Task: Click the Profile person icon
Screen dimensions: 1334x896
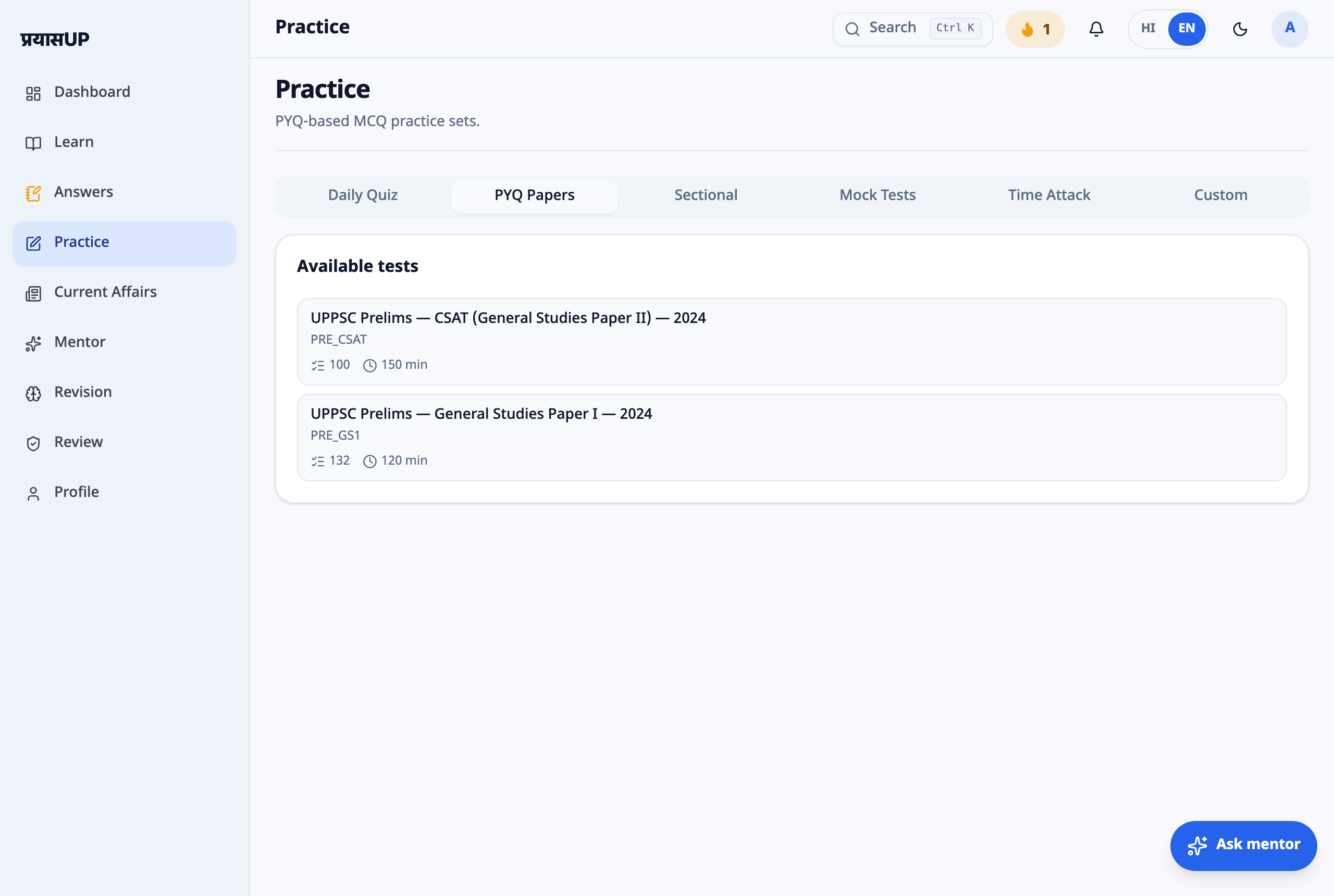Action: 33,493
